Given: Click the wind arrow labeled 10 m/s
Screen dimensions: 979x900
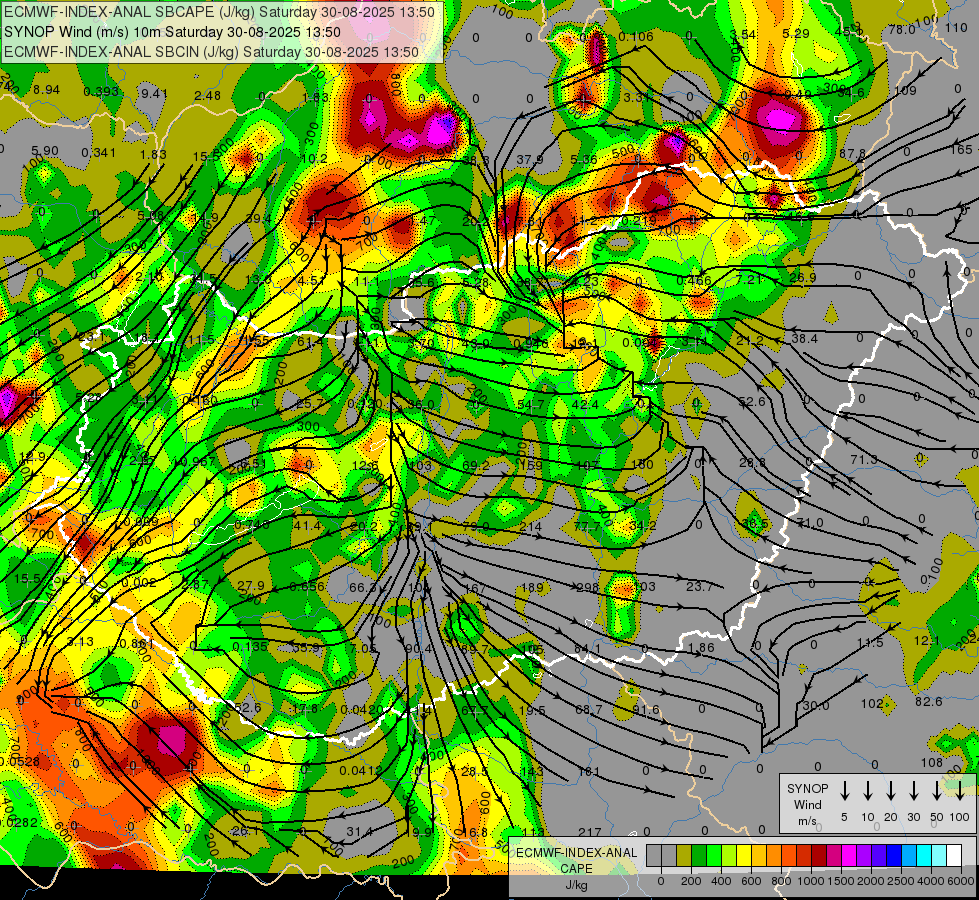Looking at the screenshot, I should [x=867, y=791].
